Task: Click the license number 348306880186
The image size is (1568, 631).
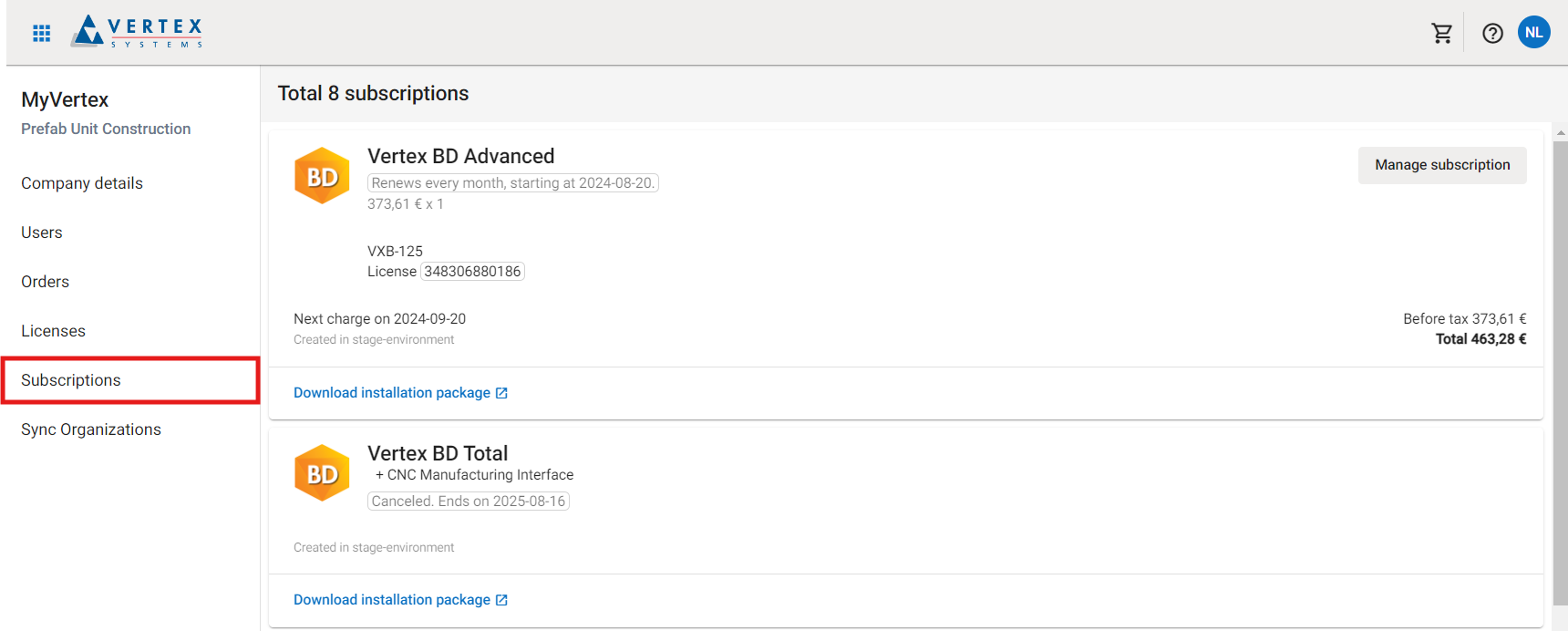Action: (x=472, y=272)
